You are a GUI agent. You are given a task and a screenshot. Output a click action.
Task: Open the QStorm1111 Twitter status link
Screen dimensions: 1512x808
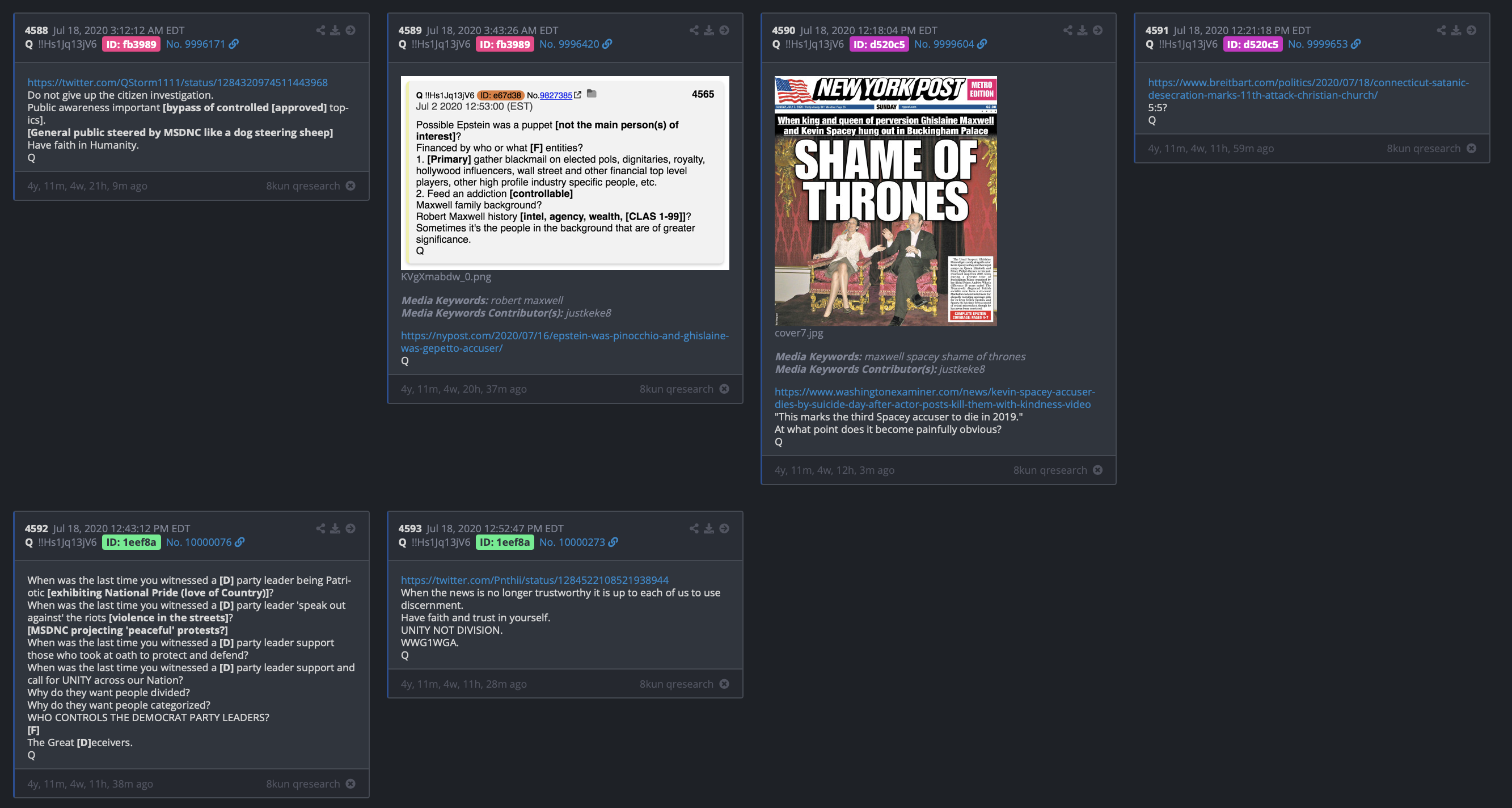tap(178, 82)
